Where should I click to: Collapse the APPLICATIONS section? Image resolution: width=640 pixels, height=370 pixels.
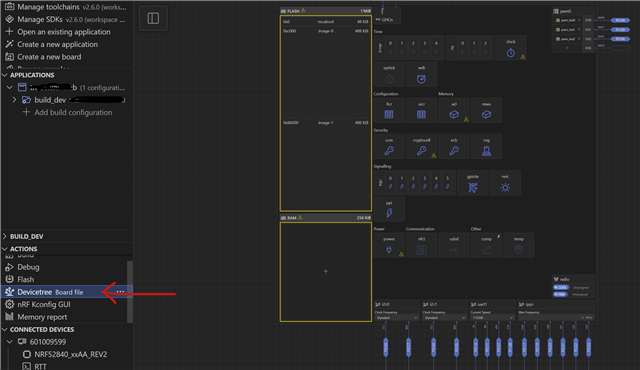[x=5, y=75]
